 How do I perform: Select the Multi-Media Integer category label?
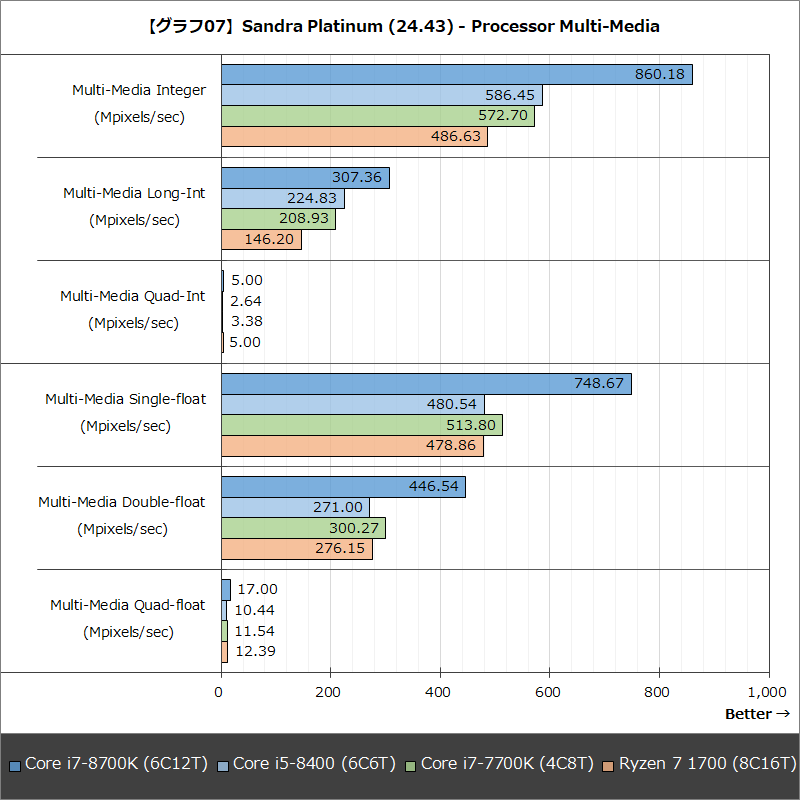[138, 90]
